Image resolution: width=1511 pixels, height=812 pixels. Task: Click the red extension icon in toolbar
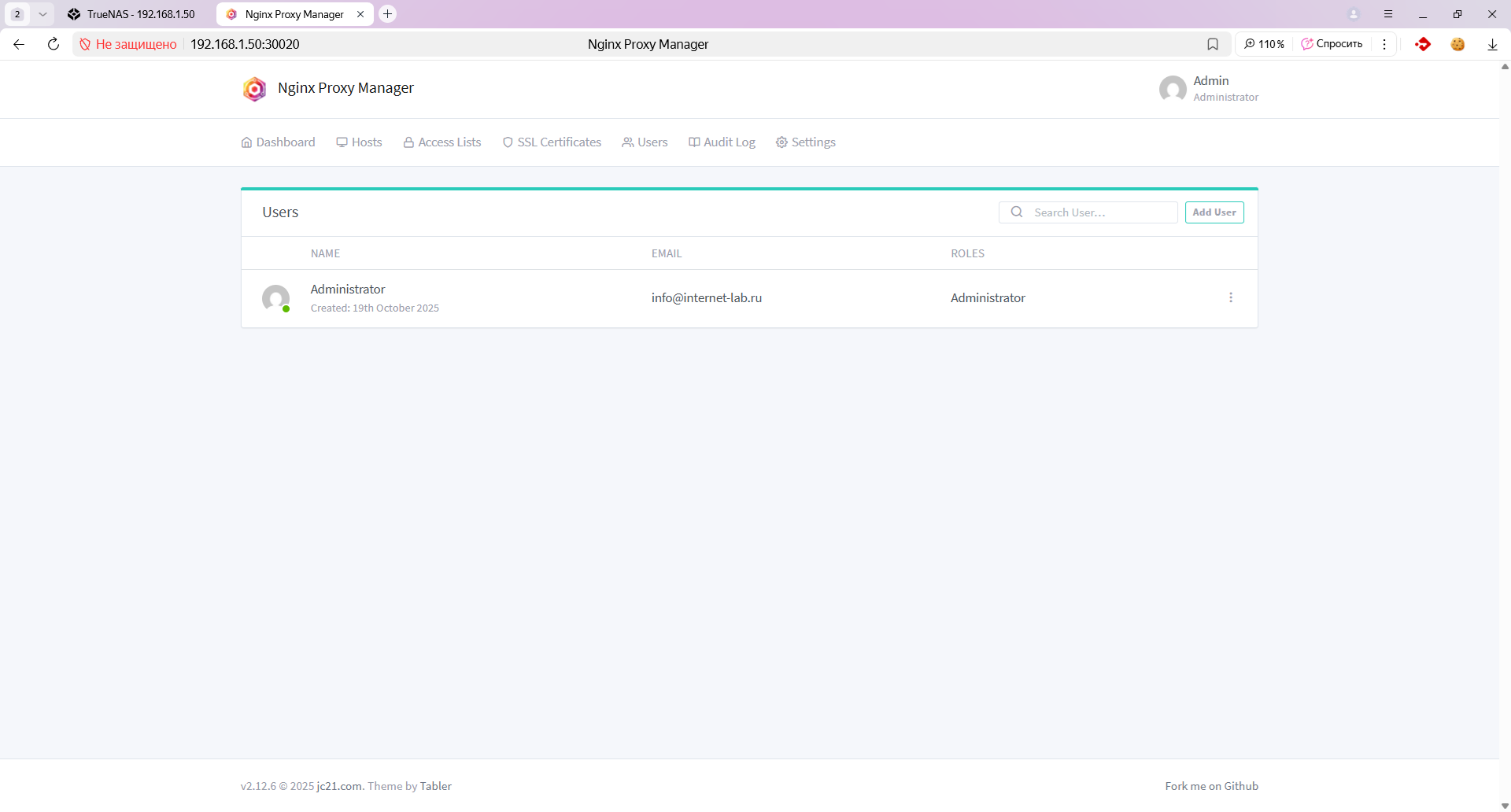click(1423, 44)
